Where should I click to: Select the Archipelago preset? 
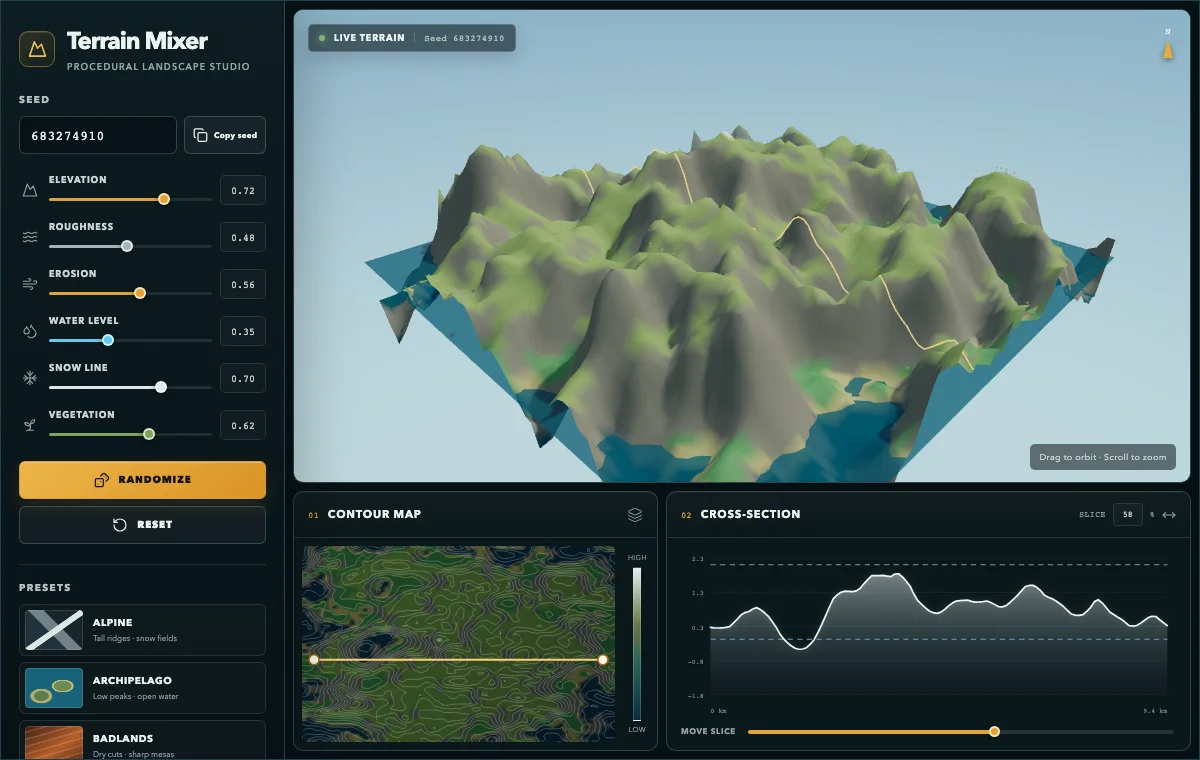coord(142,688)
